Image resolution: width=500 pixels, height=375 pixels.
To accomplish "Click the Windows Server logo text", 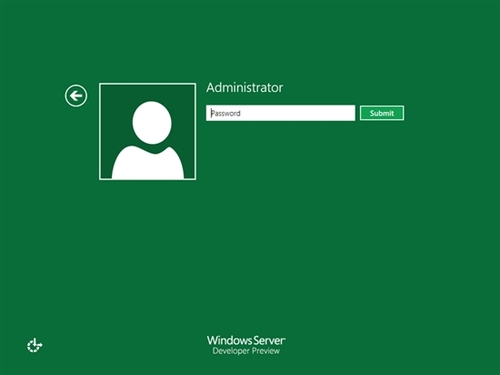I will tap(246, 340).
